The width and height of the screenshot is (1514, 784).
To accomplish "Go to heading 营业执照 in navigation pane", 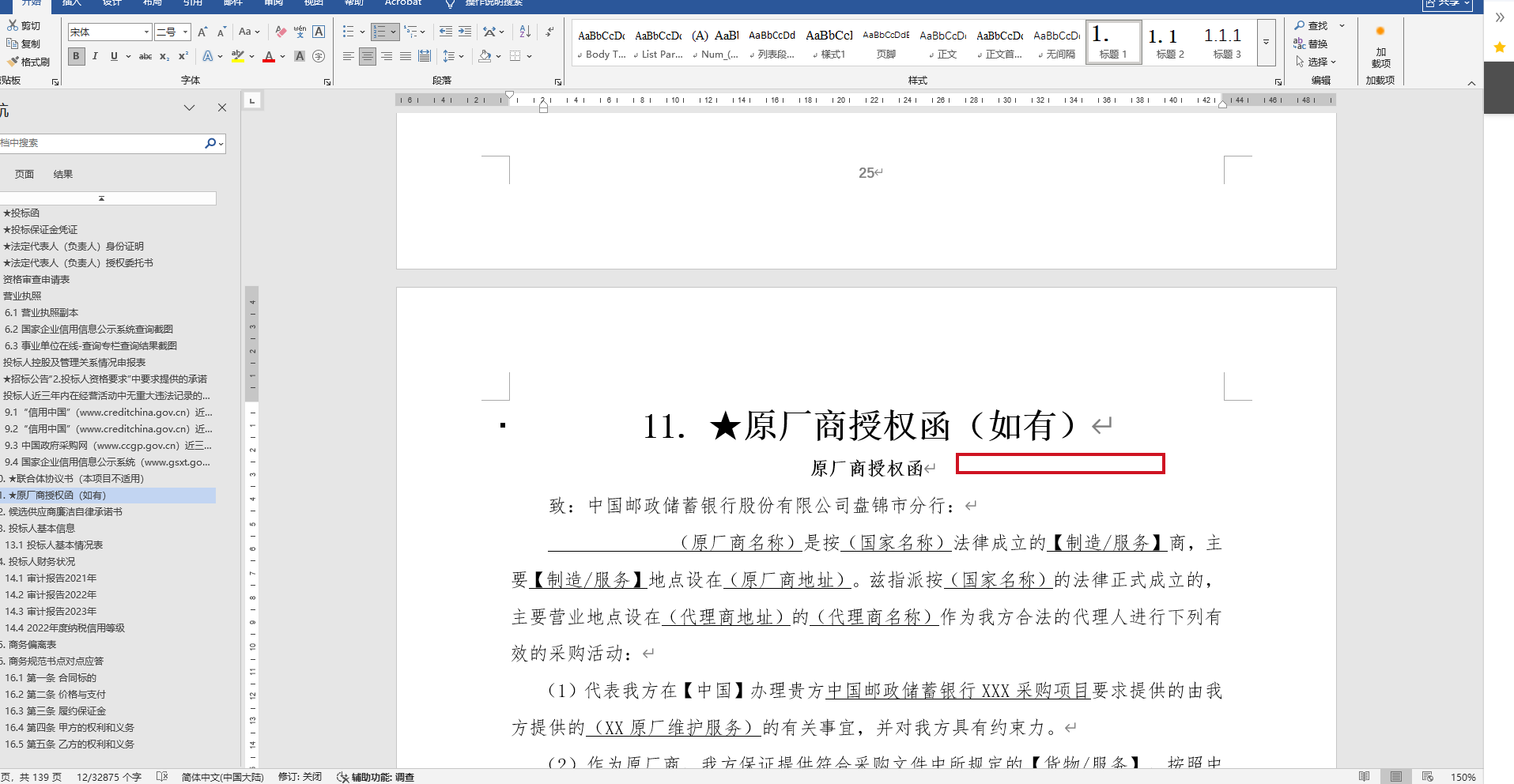I will click(22, 296).
